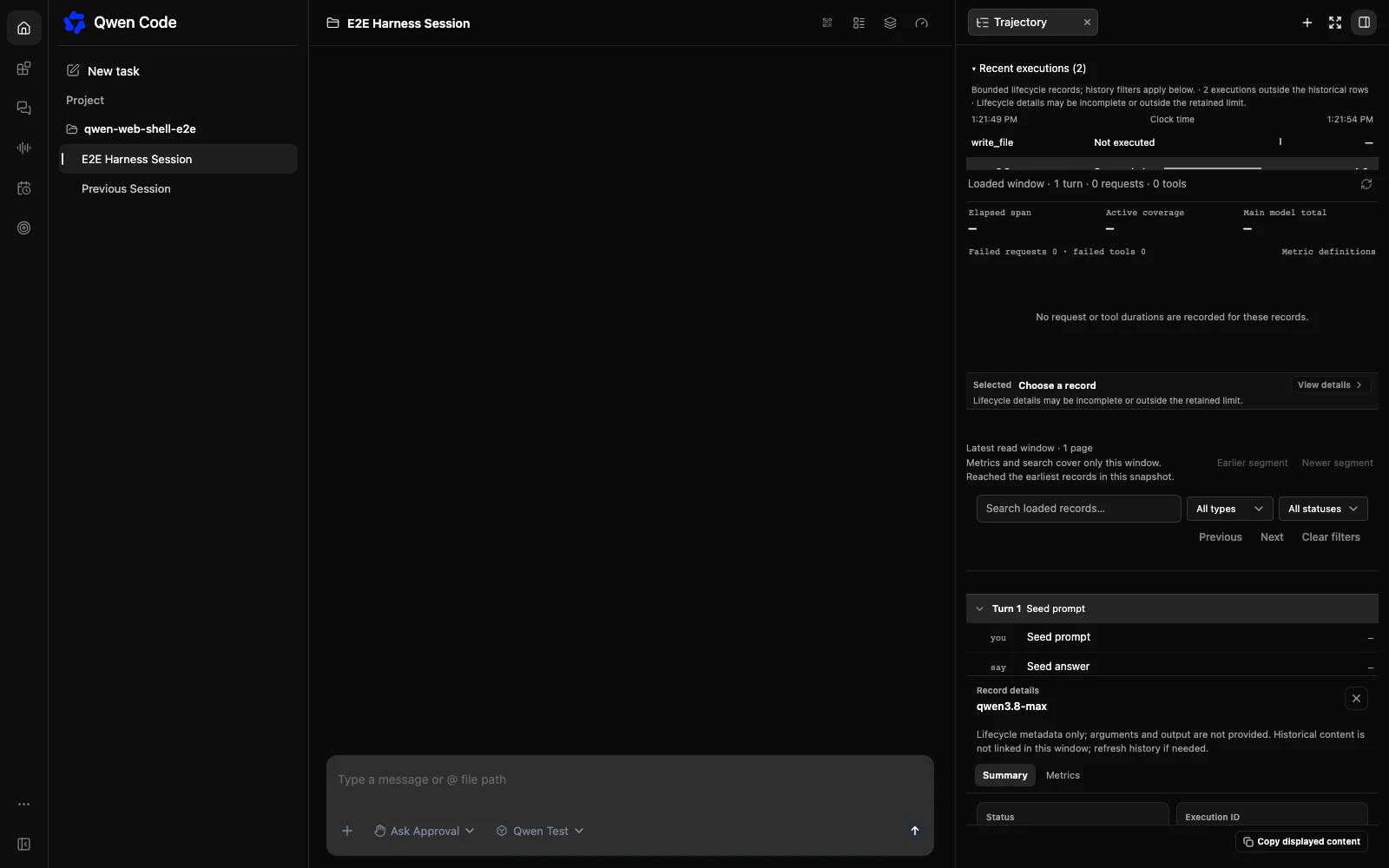Click the message input text area
1389x868 pixels.
(630, 779)
